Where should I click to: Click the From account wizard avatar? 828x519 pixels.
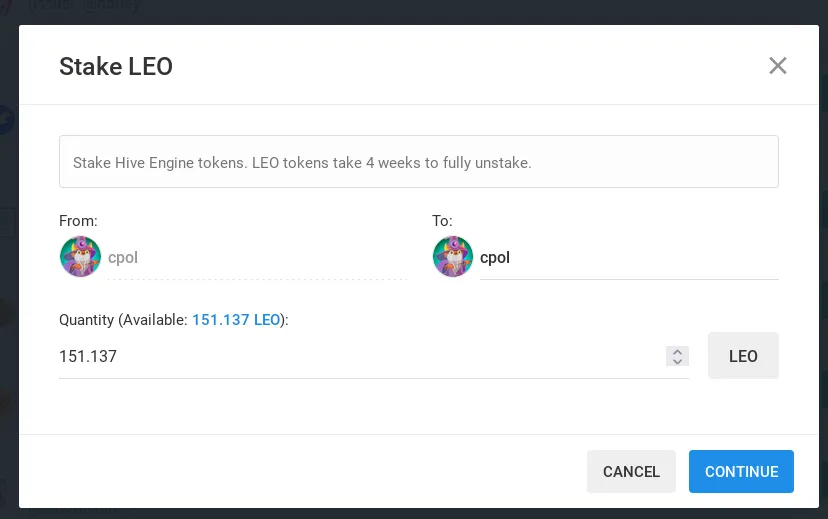click(x=80, y=257)
